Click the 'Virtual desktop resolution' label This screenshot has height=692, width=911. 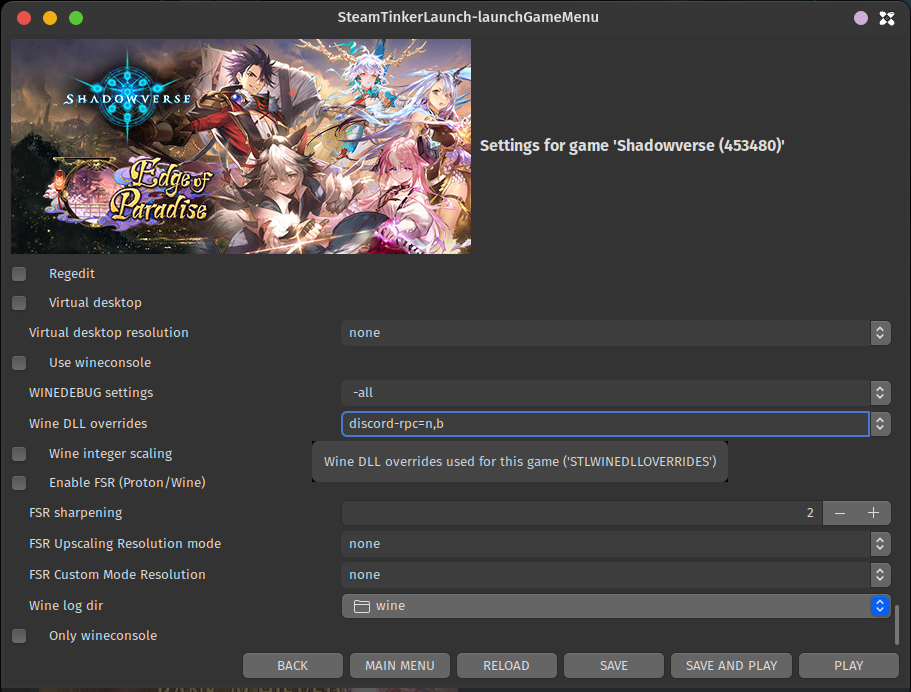(109, 333)
